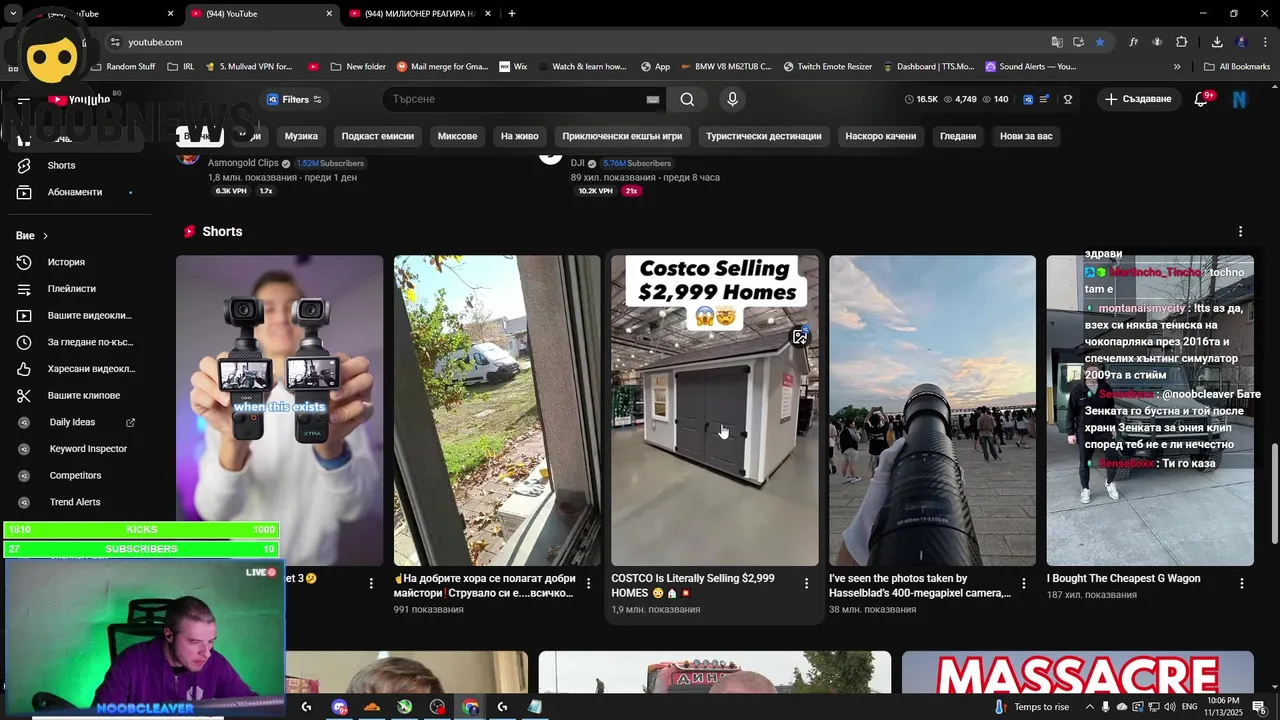This screenshot has width=1280, height=720.
Task: Open options menu for Cheapest G Wagon short
Action: point(1242,583)
